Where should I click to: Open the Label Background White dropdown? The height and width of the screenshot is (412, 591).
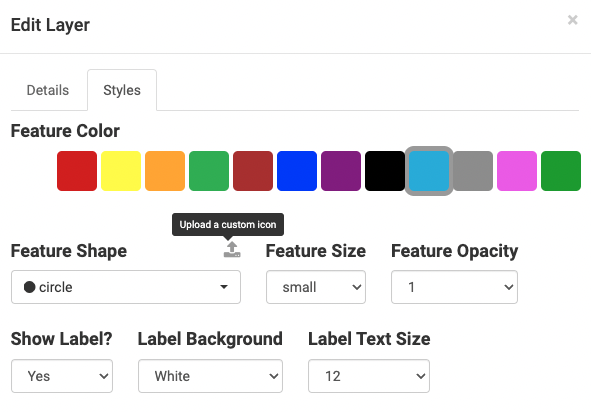210,376
